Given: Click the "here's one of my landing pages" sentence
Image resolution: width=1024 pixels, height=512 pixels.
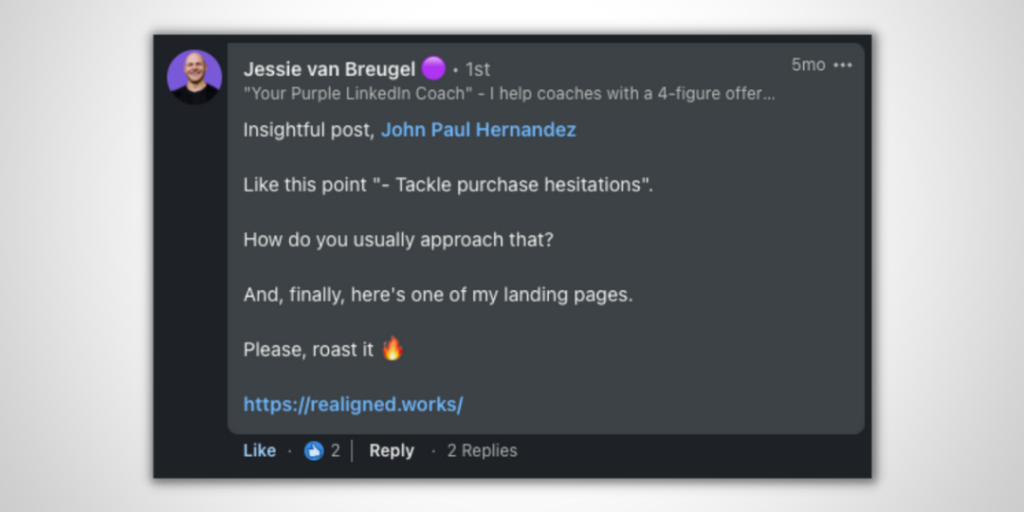Looking at the screenshot, I should 438,295.
